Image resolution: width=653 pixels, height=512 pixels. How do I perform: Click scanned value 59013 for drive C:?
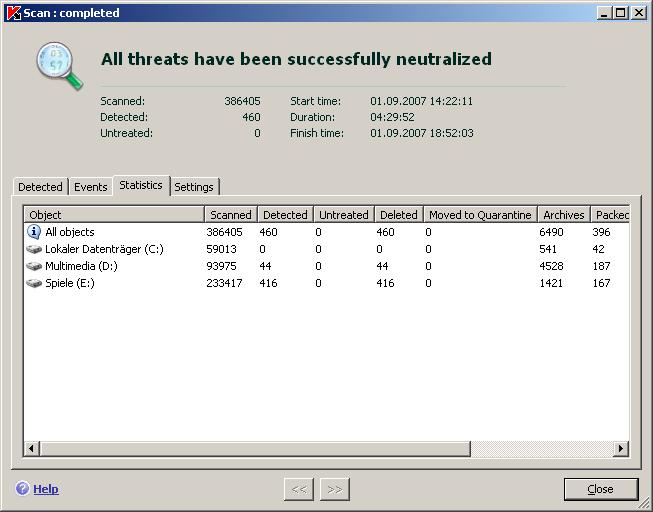(221, 249)
